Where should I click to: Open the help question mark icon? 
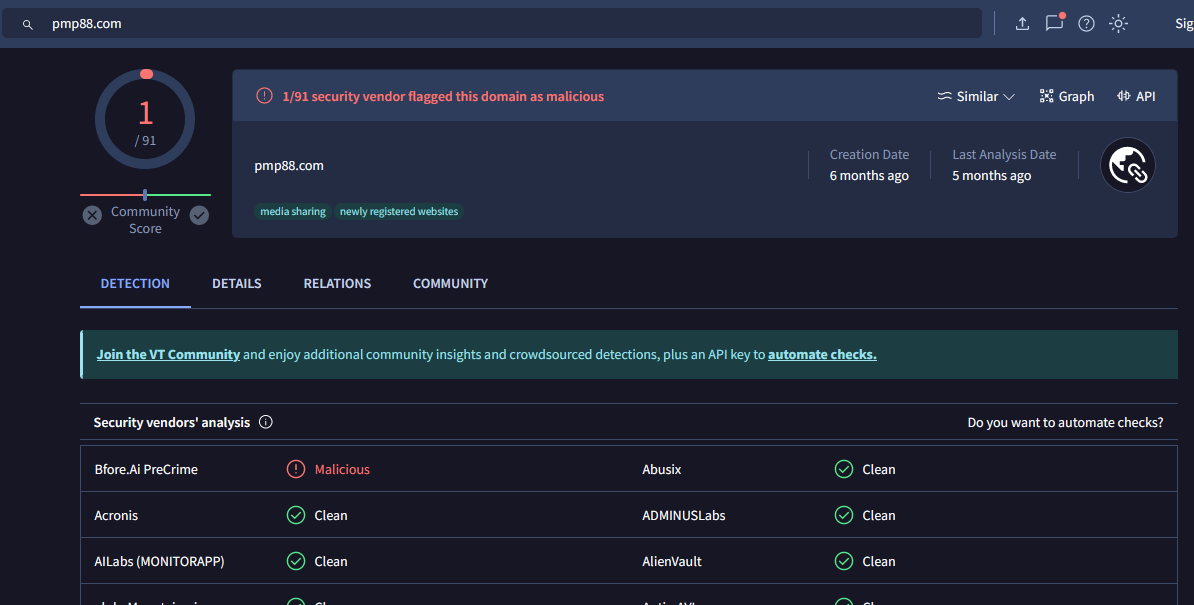click(x=1087, y=24)
